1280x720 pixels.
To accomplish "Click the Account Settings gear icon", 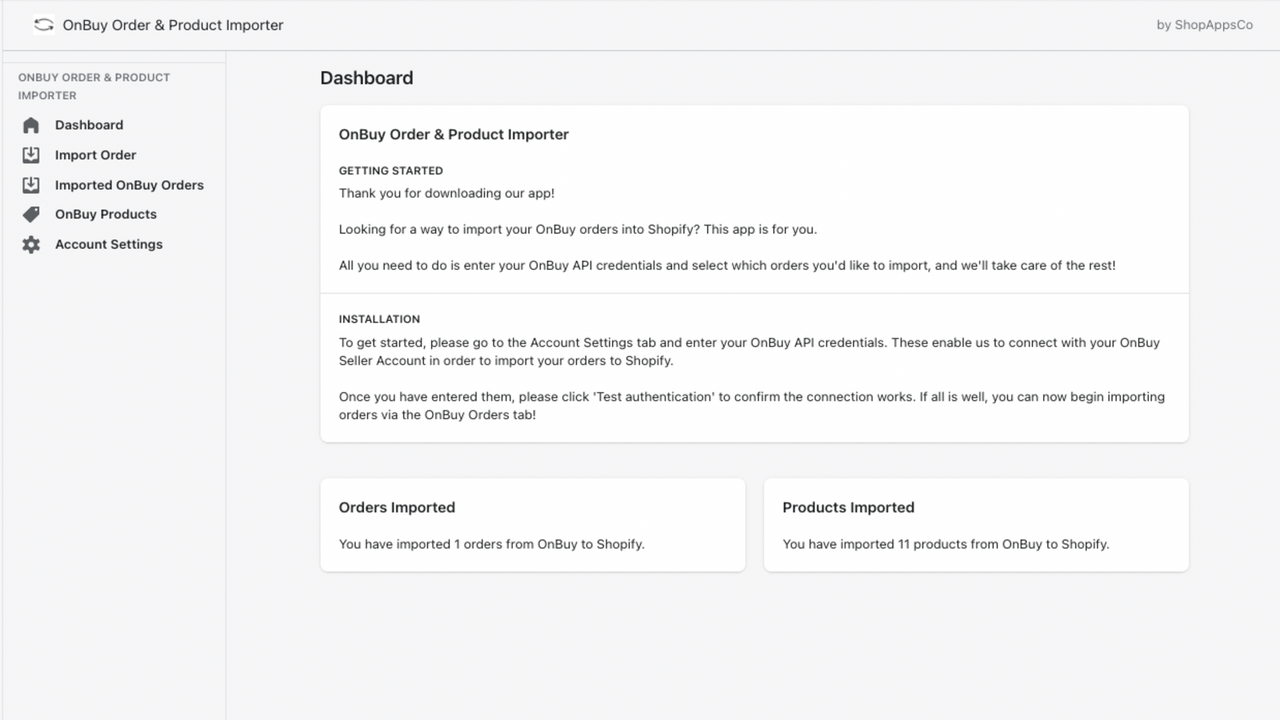I will pyautogui.click(x=31, y=244).
